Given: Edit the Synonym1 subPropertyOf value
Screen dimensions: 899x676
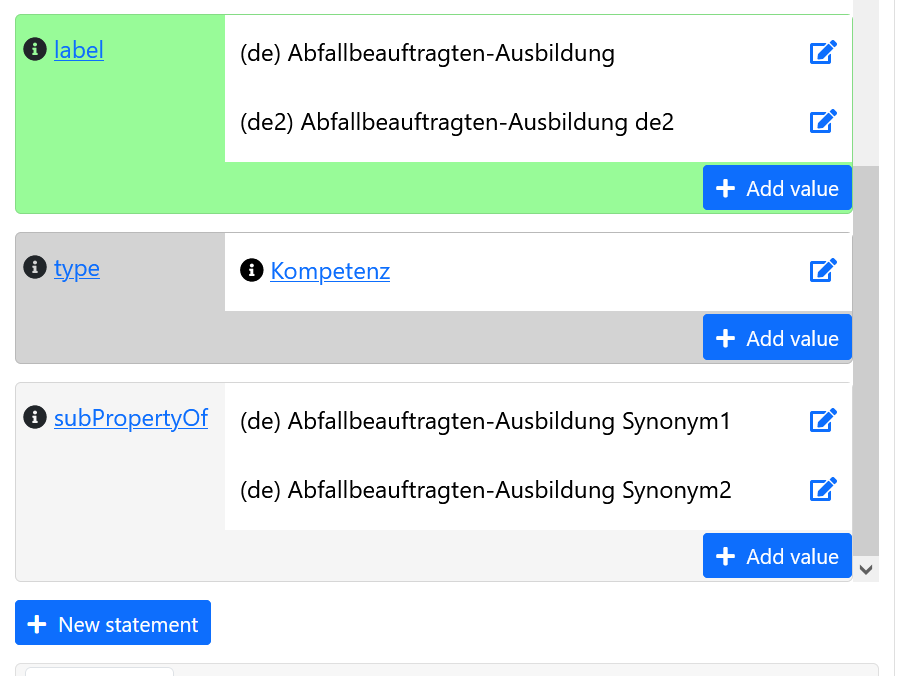Looking at the screenshot, I should coord(823,420).
